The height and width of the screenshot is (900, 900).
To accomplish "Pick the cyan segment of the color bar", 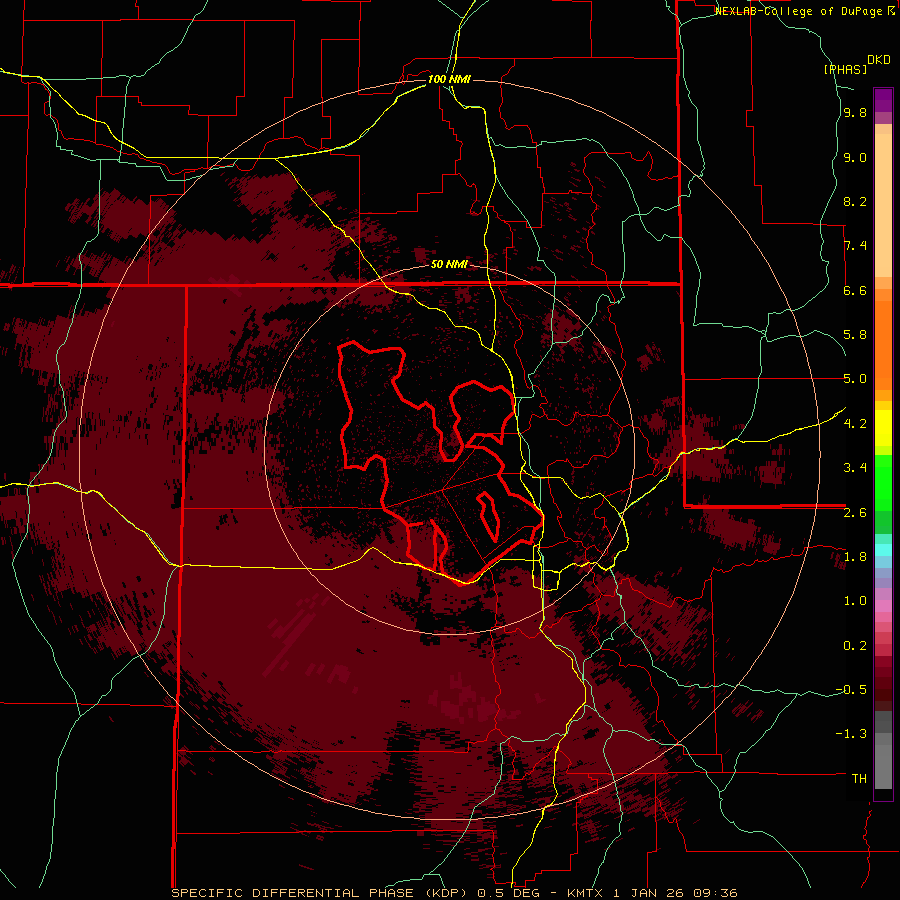I will (x=883, y=550).
